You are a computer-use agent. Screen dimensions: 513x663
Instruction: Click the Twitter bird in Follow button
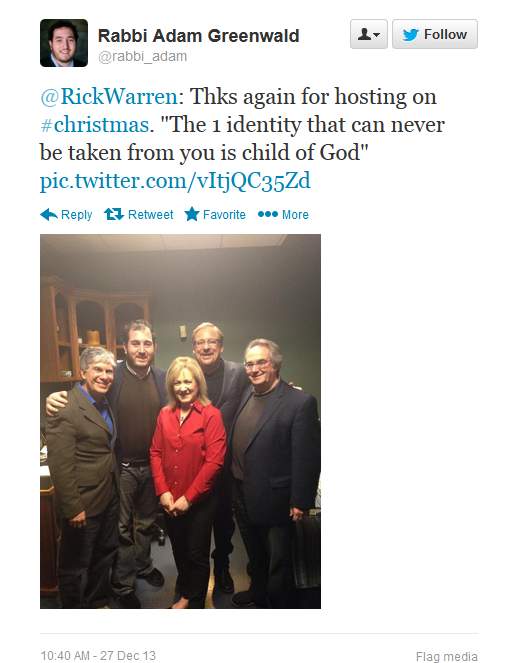click(410, 34)
